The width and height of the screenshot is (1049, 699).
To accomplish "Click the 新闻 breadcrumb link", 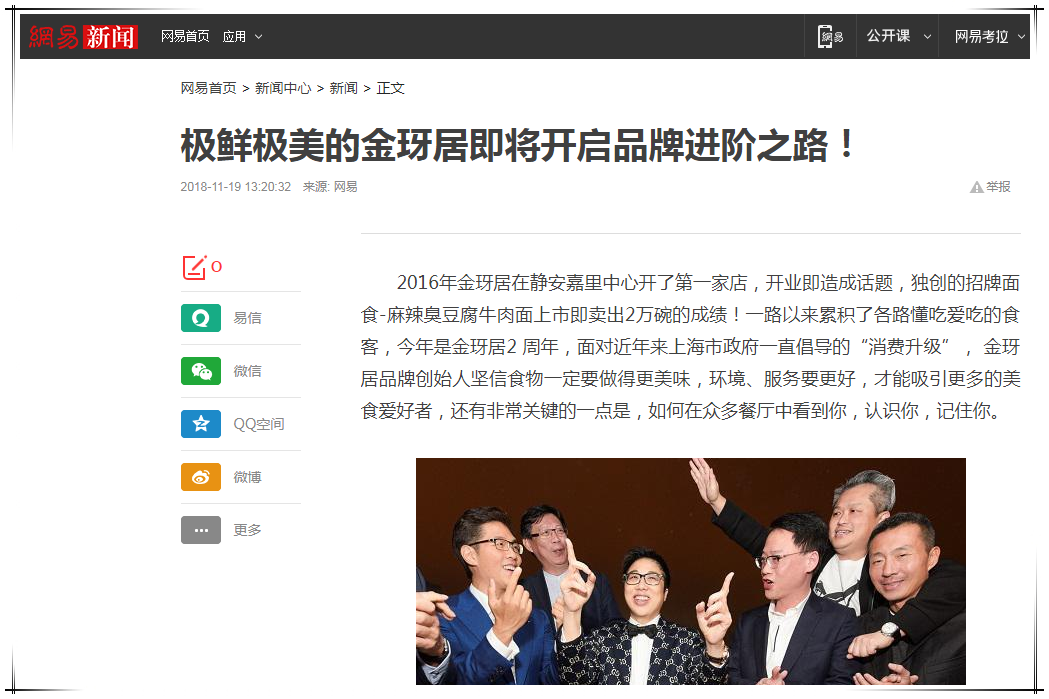I will click(x=343, y=88).
